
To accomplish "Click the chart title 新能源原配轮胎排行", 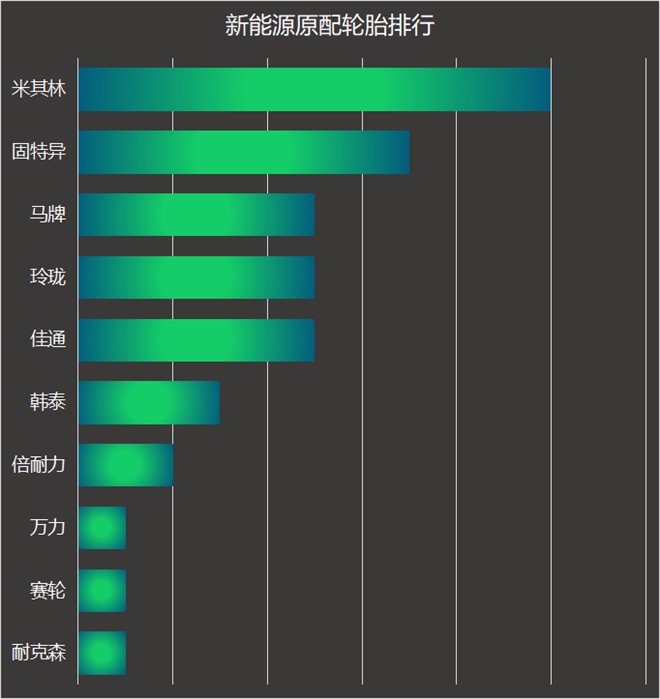I will 329,26.
